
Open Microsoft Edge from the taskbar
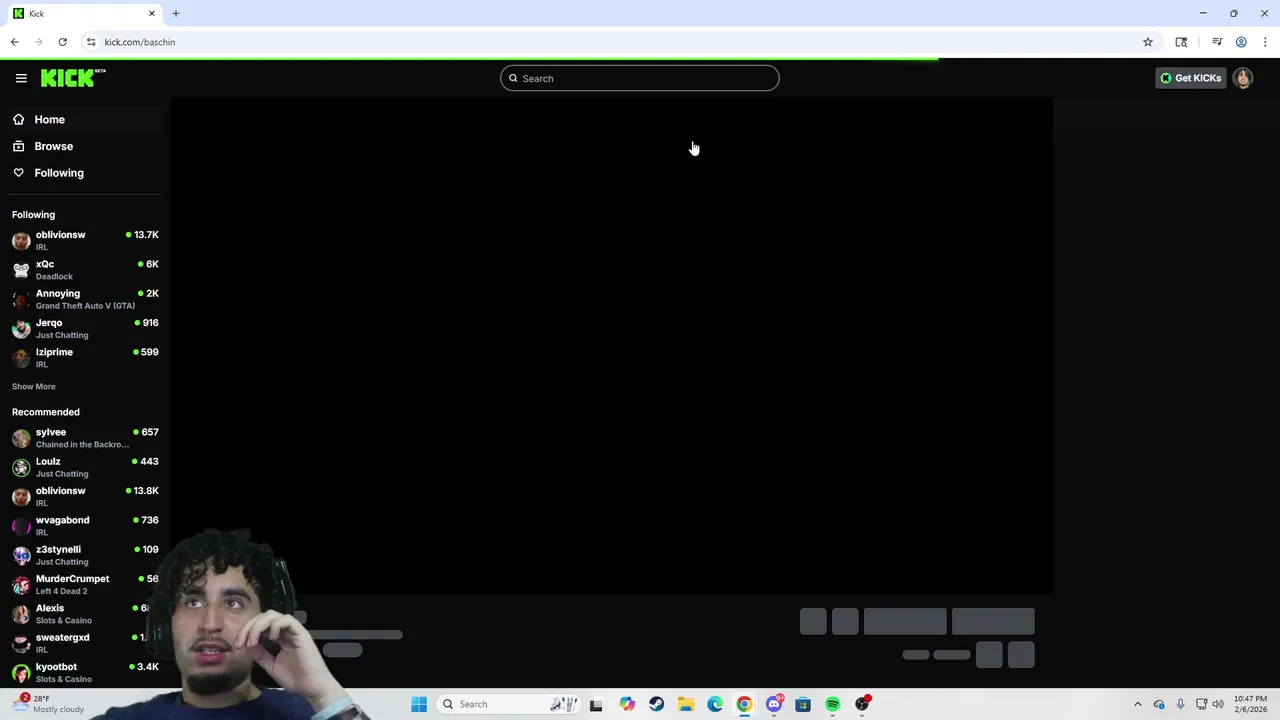tap(715, 704)
